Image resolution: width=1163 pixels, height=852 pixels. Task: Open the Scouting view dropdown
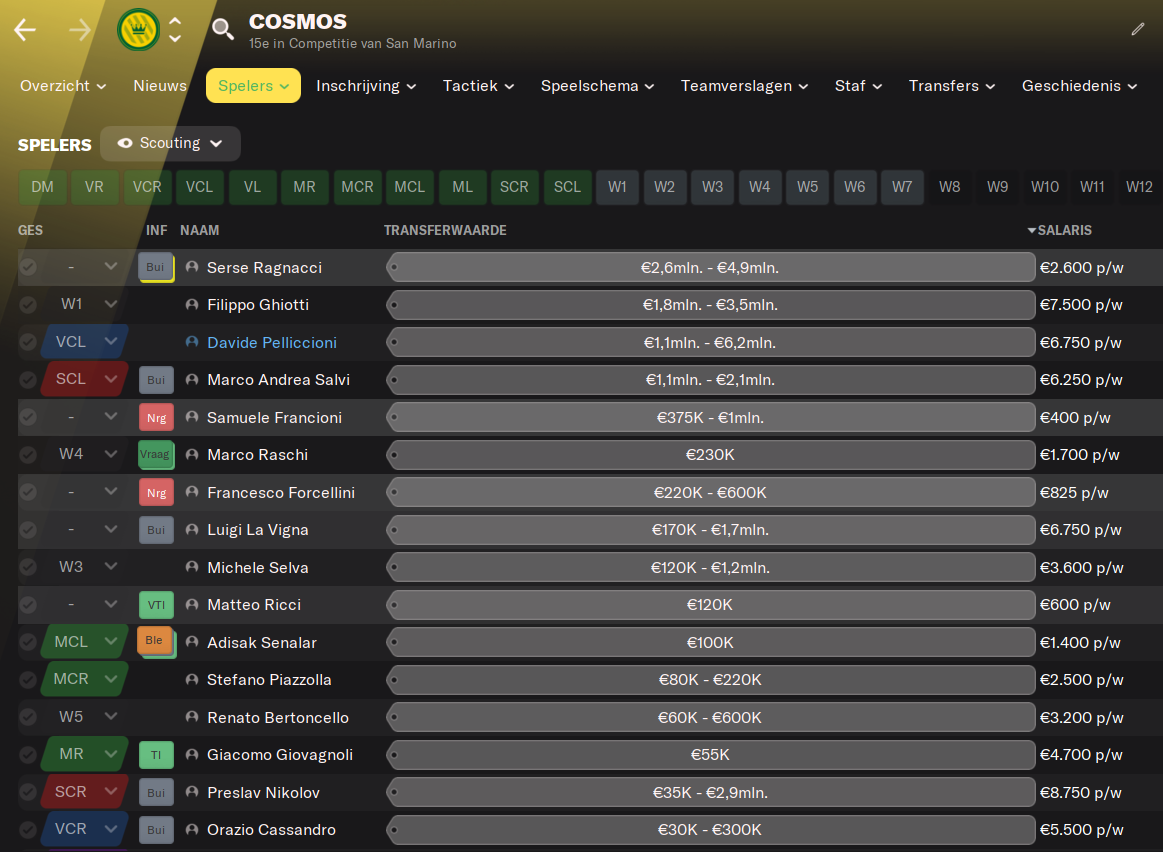[x=170, y=143]
